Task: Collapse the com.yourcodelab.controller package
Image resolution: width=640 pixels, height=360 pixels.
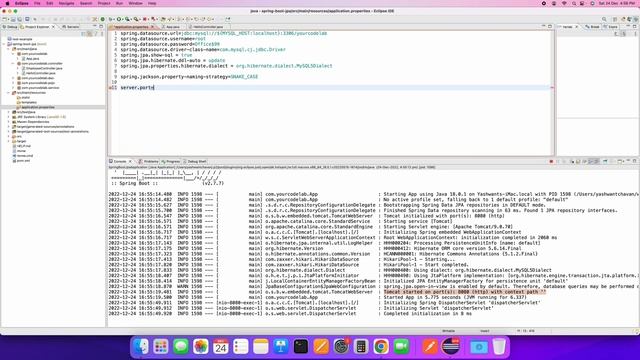Action: tap(13, 64)
